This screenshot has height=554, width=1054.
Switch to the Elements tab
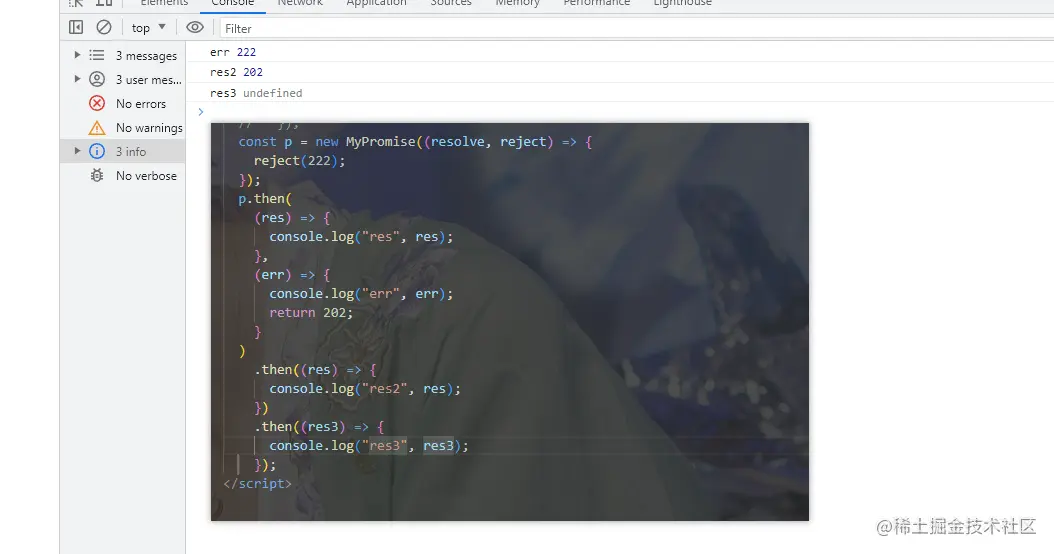pyautogui.click(x=164, y=3)
